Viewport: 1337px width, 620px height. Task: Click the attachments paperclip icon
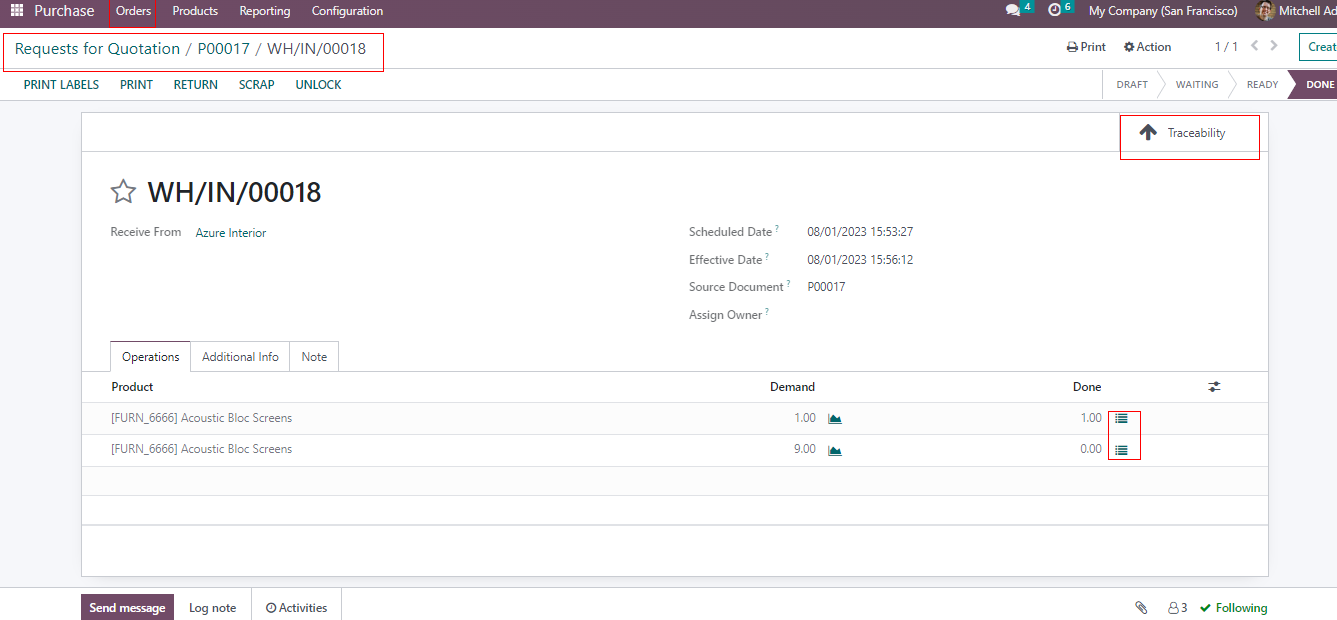point(1141,608)
